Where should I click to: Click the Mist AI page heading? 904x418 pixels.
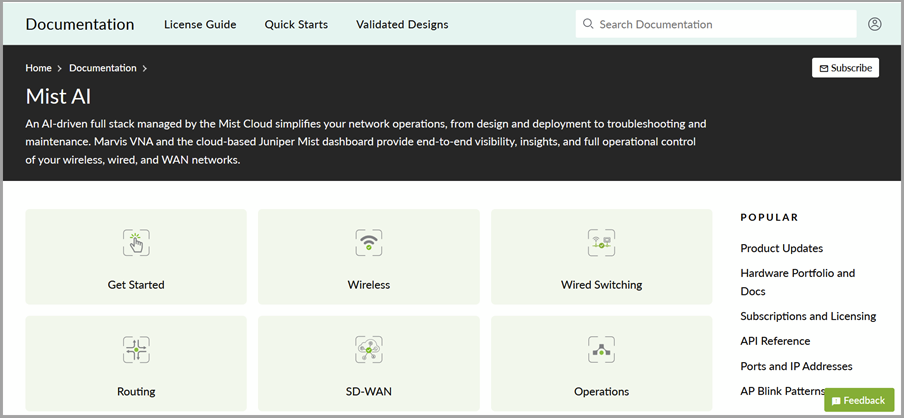tap(58, 97)
